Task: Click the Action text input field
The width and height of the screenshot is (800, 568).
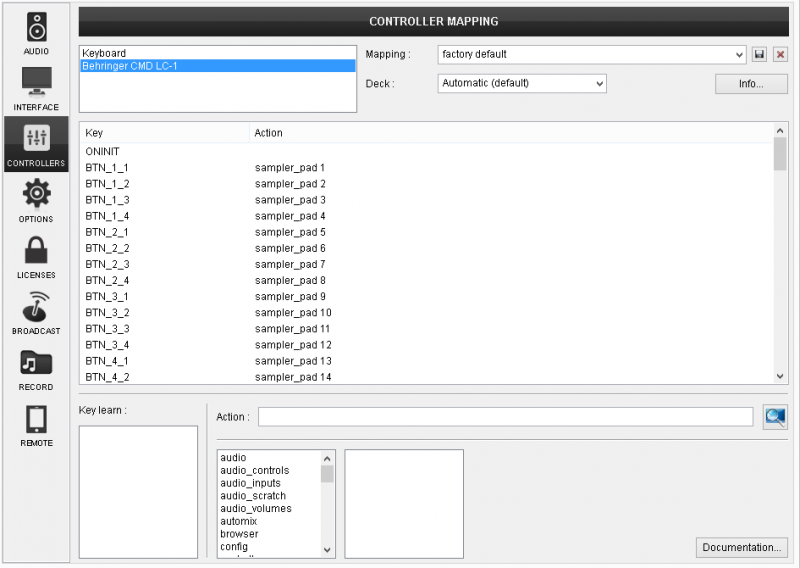Action: pyautogui.click(x=505, y=417)
